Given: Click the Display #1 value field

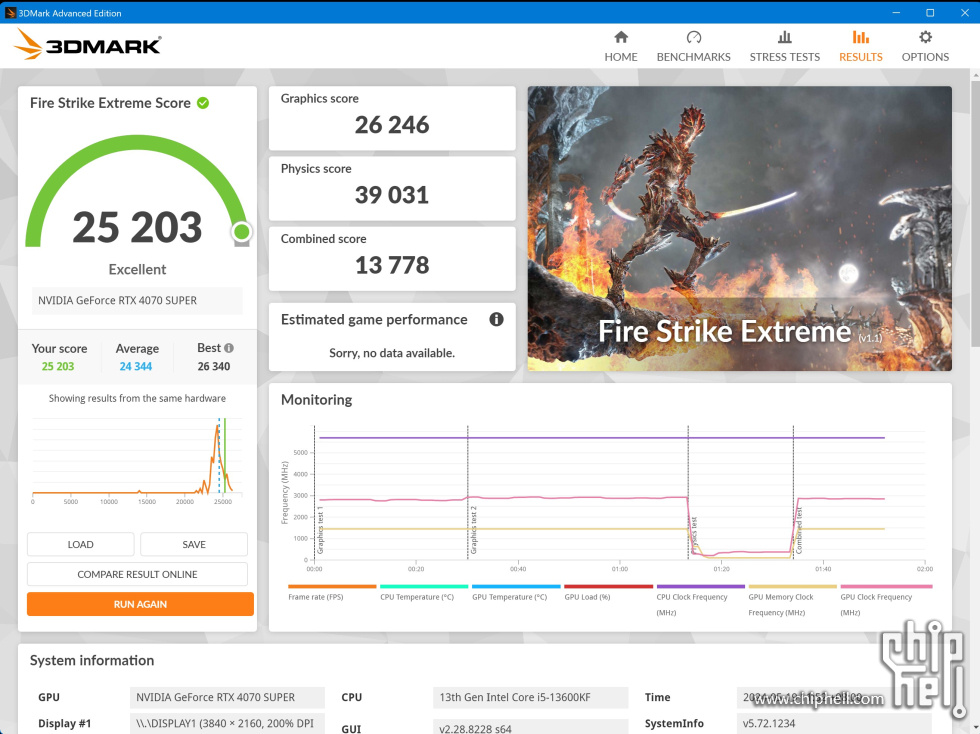Looking at the screenshot, I should [227, 723].
